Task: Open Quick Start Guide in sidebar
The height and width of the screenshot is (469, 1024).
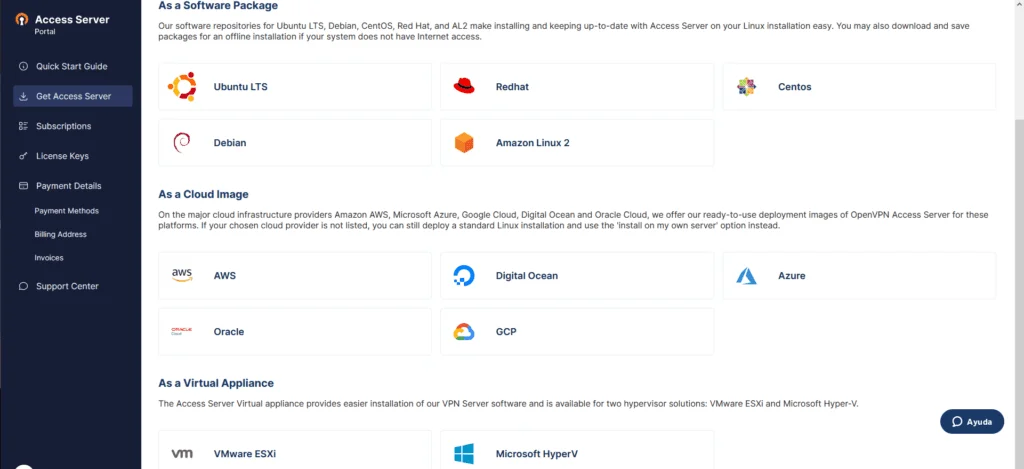Action: click(x=72, y=66)
